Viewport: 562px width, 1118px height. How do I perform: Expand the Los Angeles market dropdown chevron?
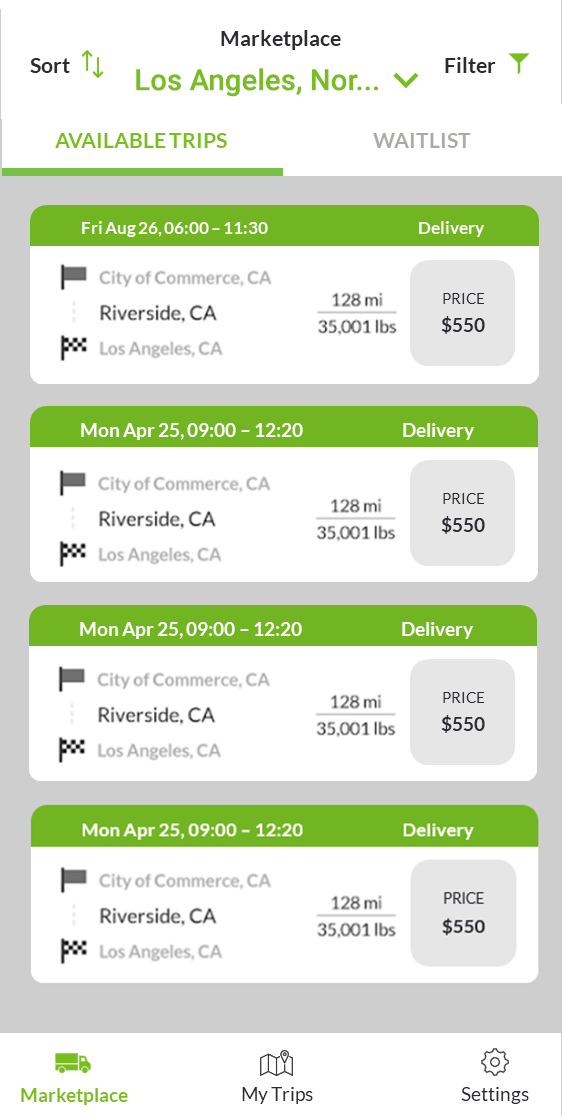[406, 81]
